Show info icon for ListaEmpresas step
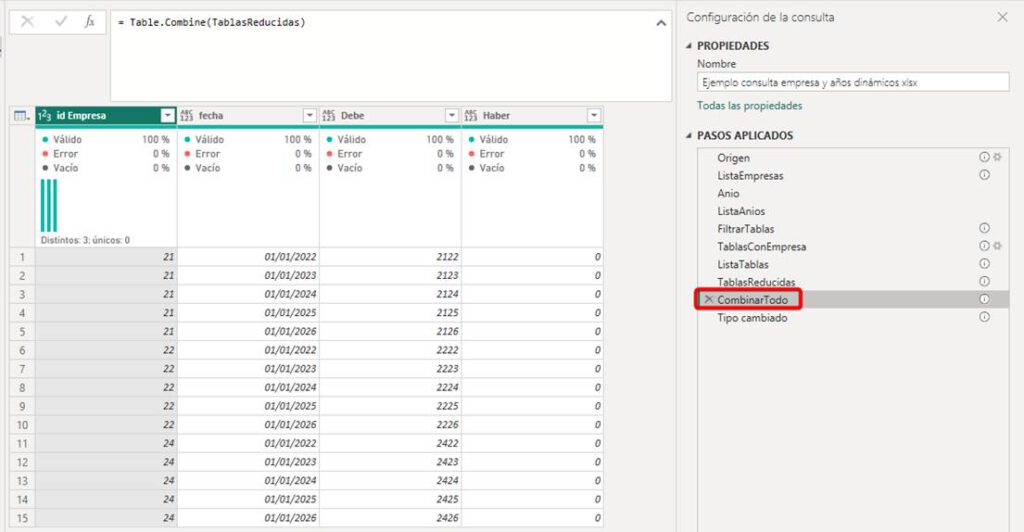The height and width of the screenshot is (532, 1024). (x=984, y=175)
